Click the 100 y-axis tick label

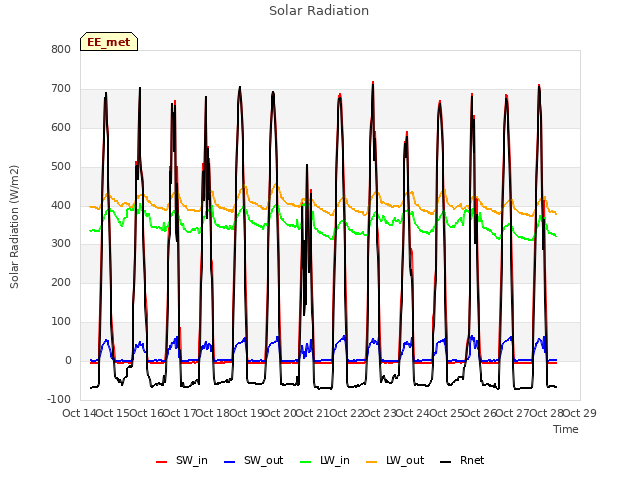tap(61, 322)
